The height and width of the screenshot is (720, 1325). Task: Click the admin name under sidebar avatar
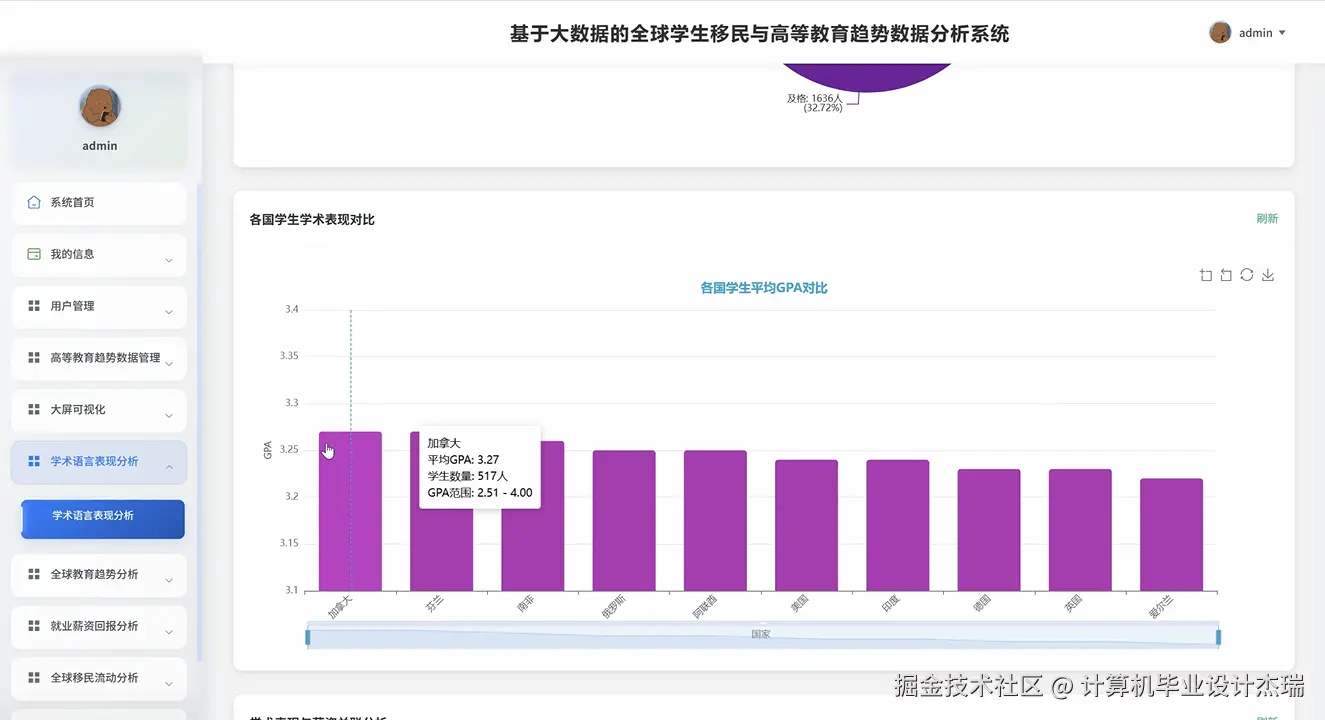(x=100, y=146)
